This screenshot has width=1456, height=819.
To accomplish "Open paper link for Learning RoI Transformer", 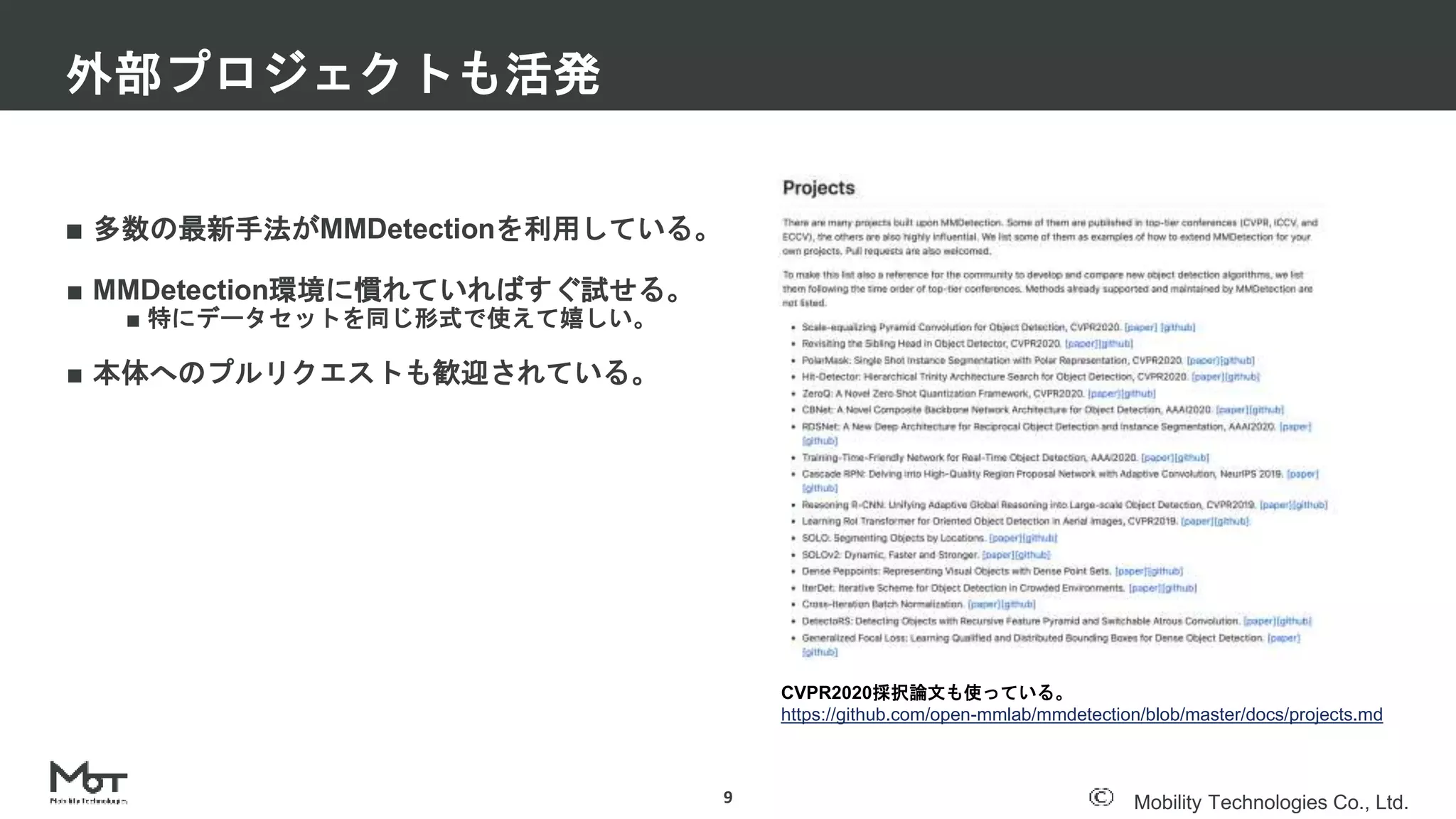I will click(x=1197, y=522).
